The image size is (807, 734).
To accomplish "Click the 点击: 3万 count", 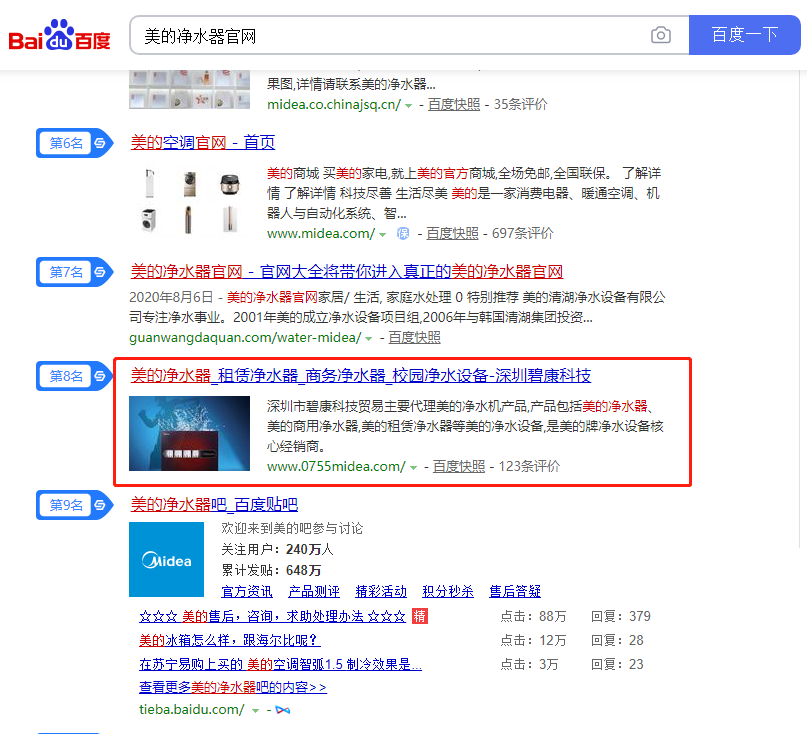I will coord(529,665).
